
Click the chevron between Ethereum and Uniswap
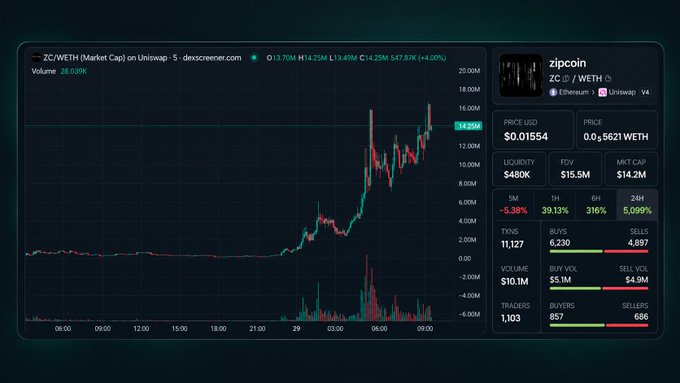point(593,92)
